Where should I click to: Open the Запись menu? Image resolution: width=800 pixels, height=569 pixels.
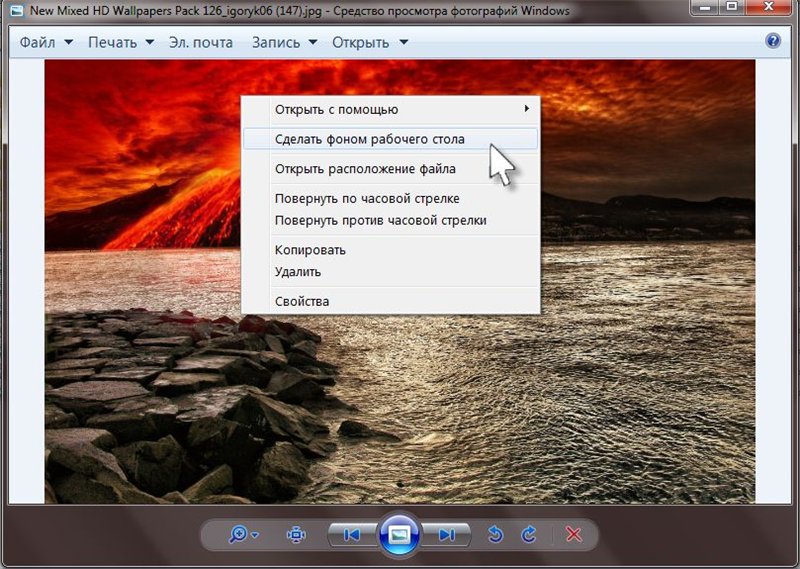tap(284, 42)
